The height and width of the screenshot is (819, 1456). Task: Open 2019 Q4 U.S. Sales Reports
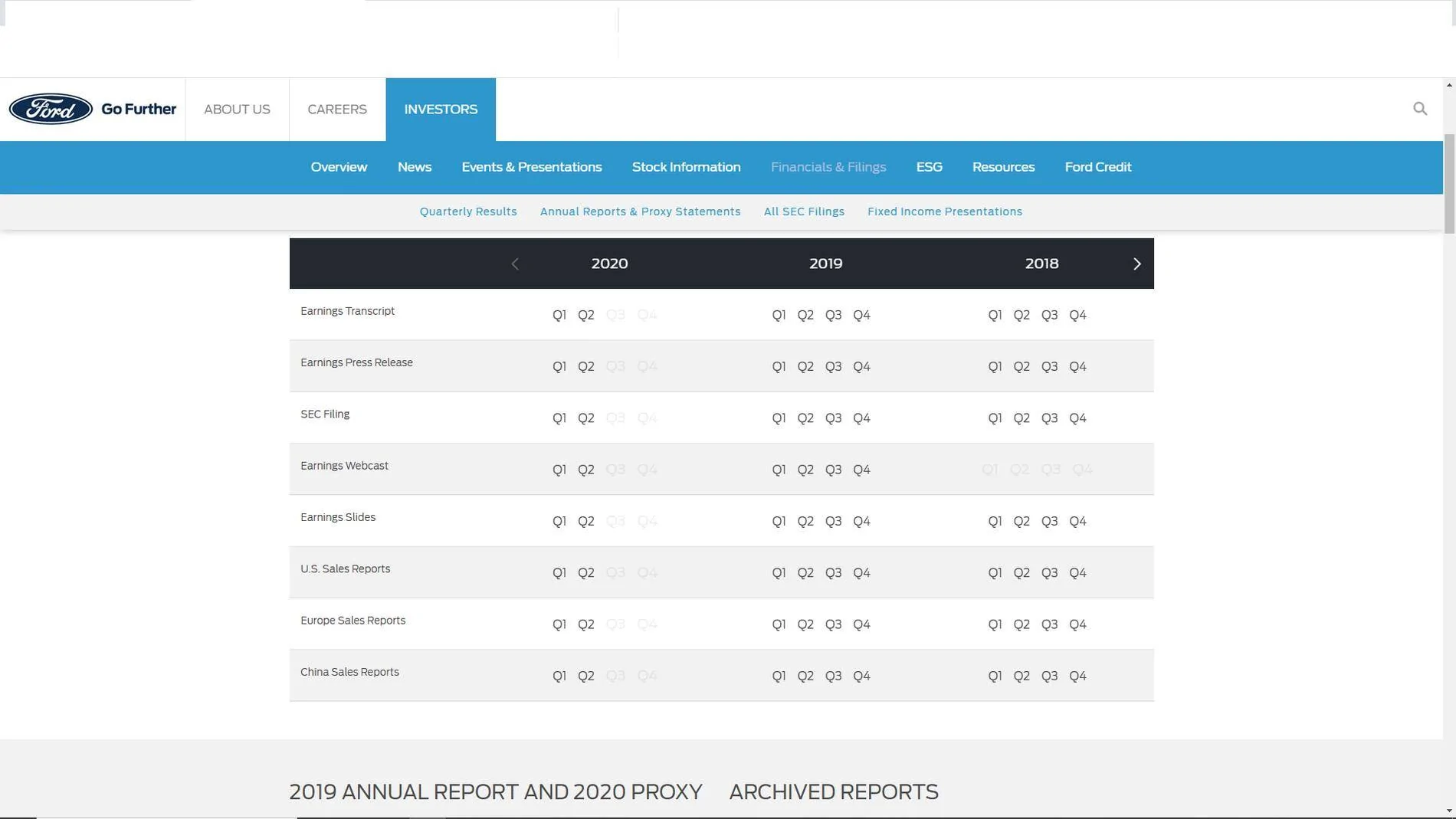click(x=862, y=573)
